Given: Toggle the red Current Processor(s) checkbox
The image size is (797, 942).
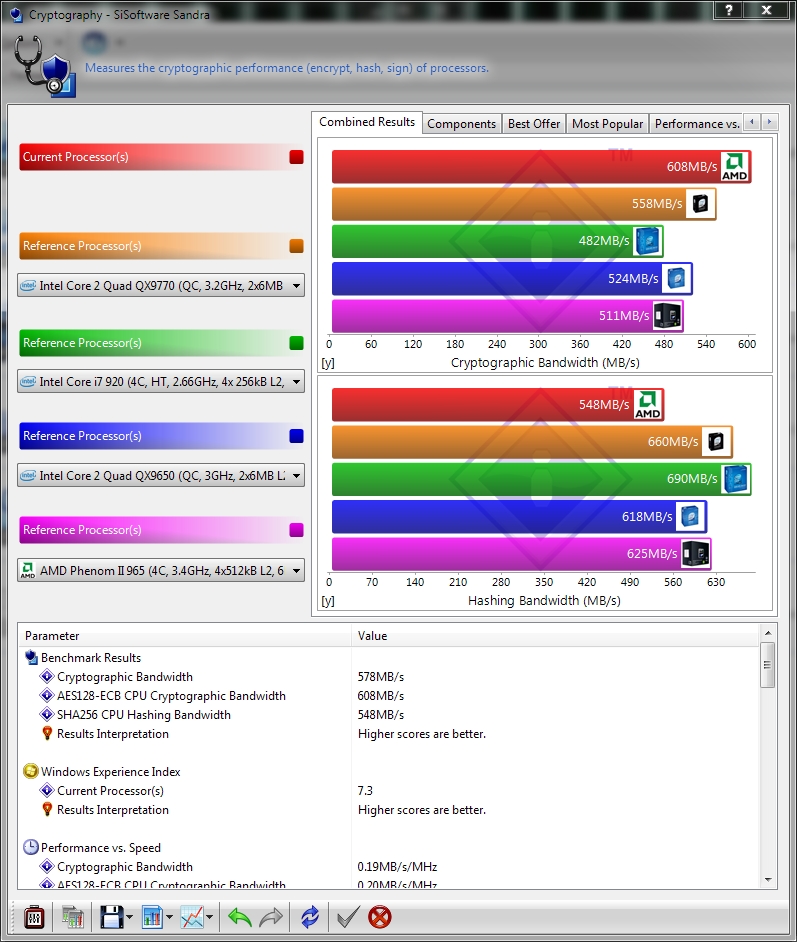Looking at the screenshot, I should coord(296,157).
